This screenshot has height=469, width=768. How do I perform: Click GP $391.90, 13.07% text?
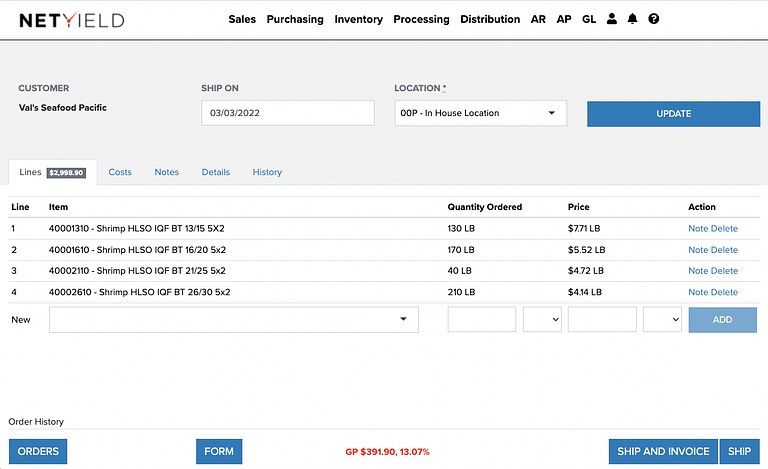[387, 452]
